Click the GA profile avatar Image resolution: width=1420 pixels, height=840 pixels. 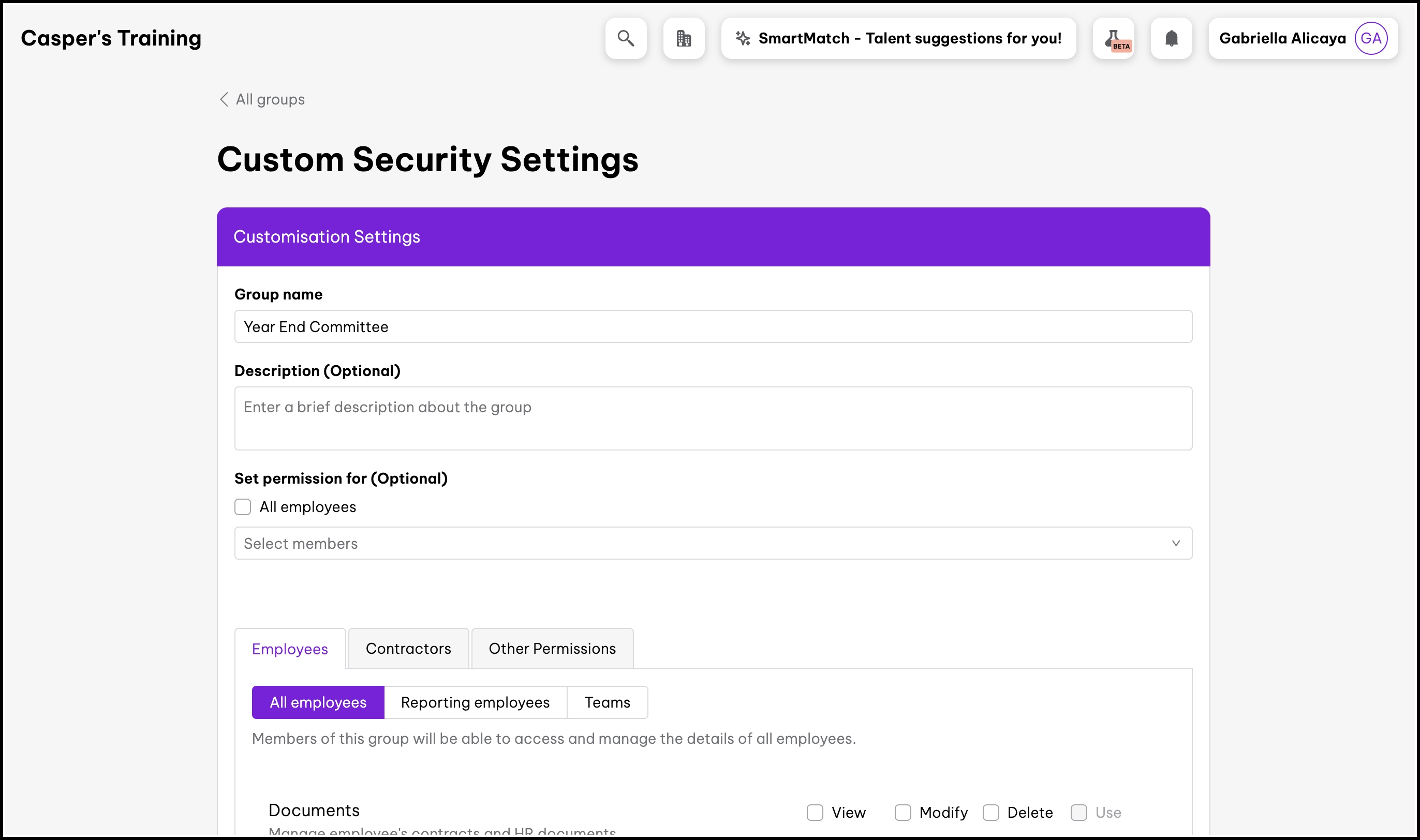pos(1371,38)
